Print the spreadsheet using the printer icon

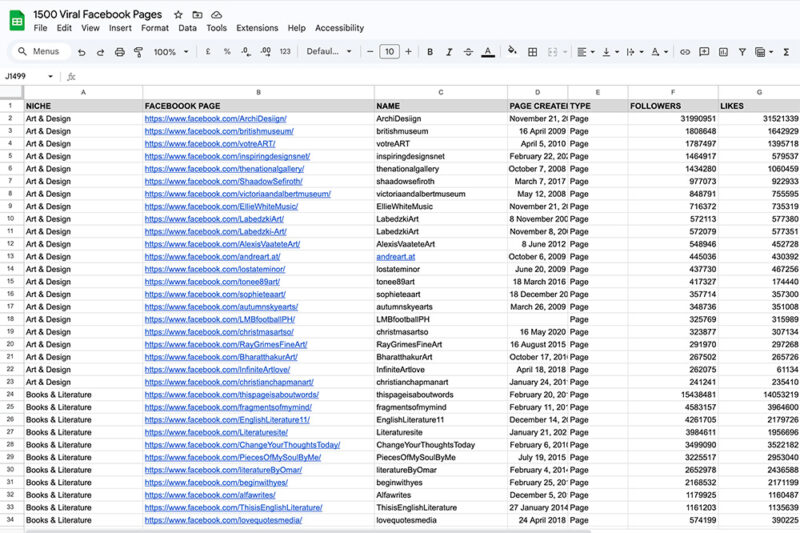pyautogui.click(x=119, y=52)
